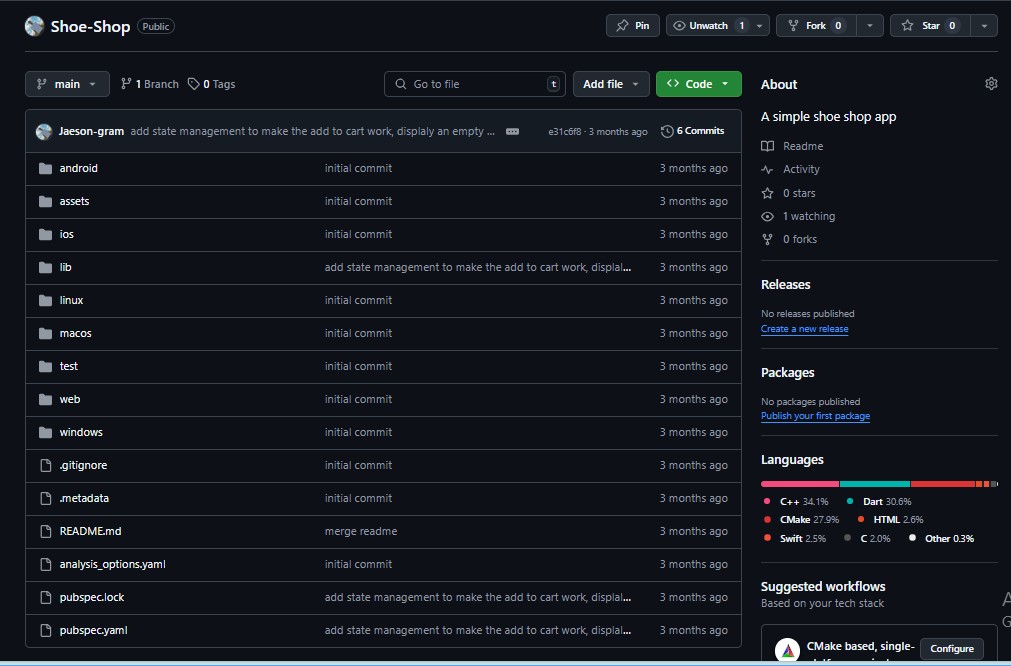Open commit e31c6f8 hash link

pos(564,132)
